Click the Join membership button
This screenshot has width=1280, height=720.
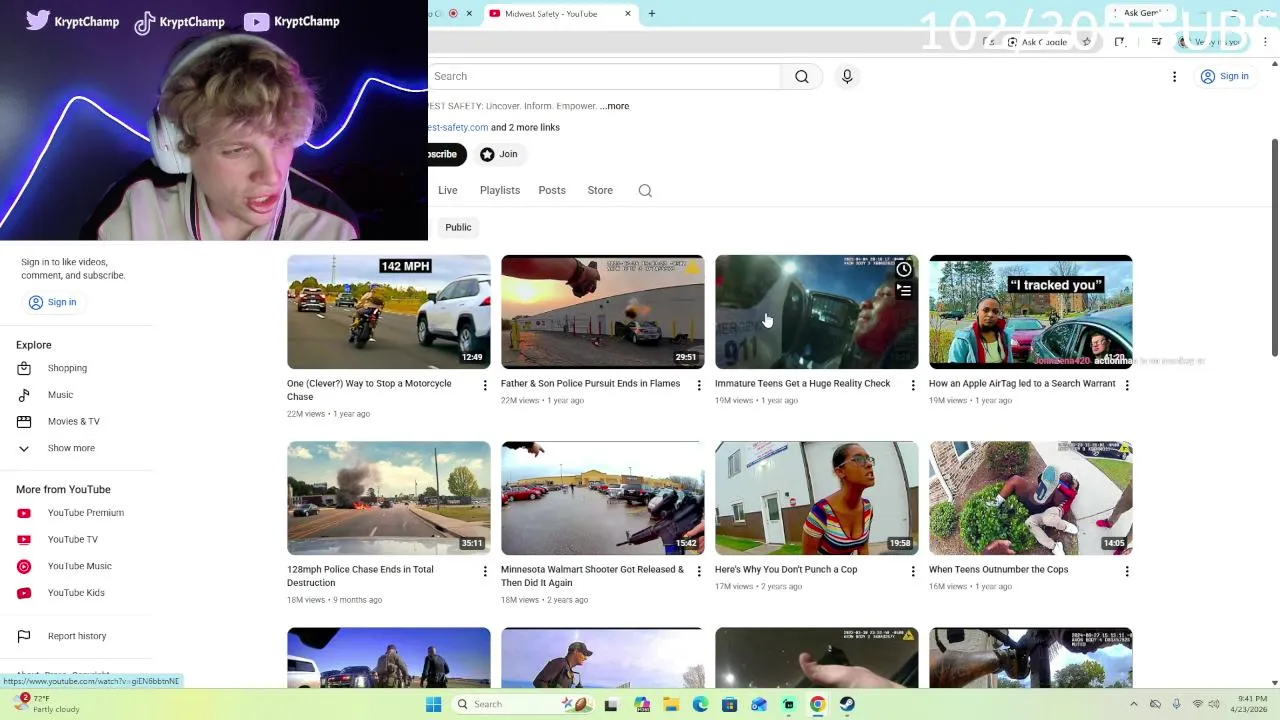click(499, 154)
